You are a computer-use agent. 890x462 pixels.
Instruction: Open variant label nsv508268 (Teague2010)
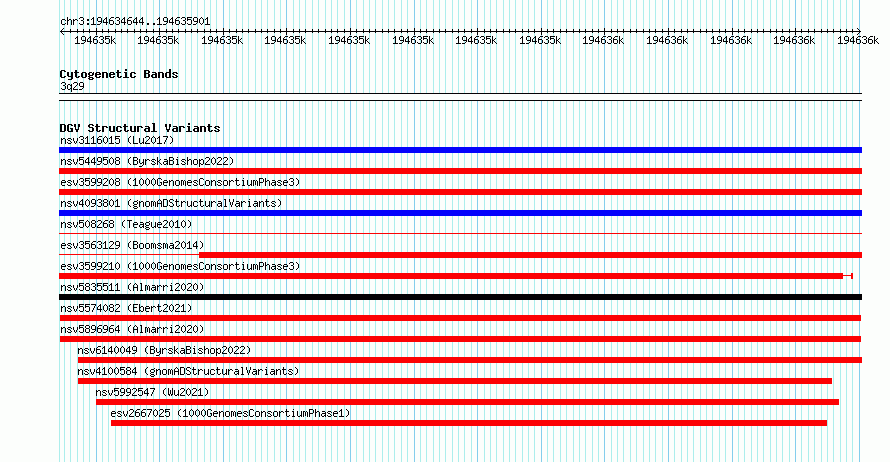pos(126,224)
